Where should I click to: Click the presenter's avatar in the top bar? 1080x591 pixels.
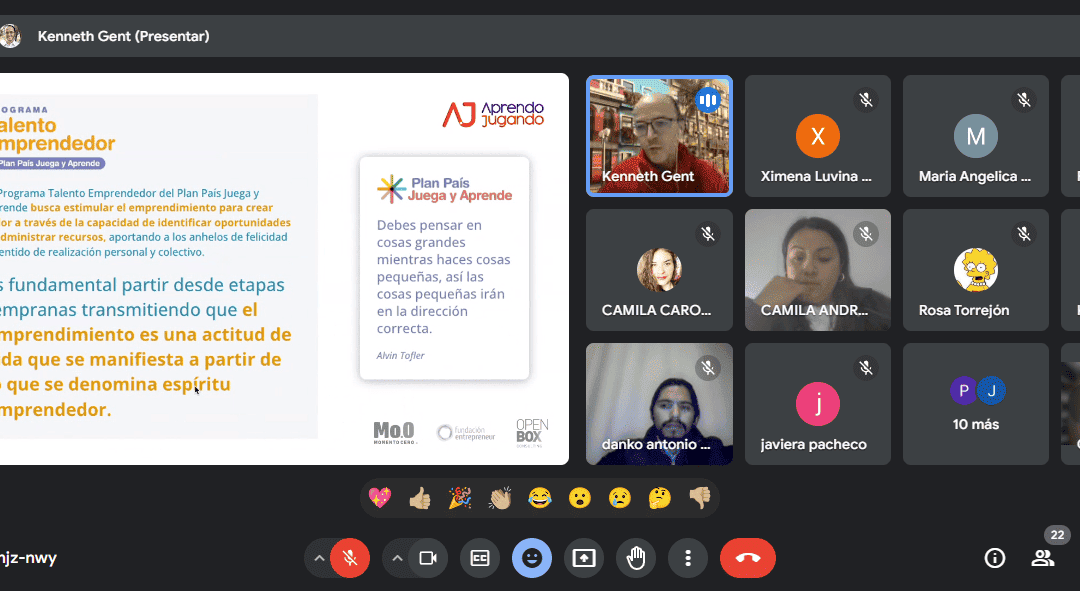[9, 36]
